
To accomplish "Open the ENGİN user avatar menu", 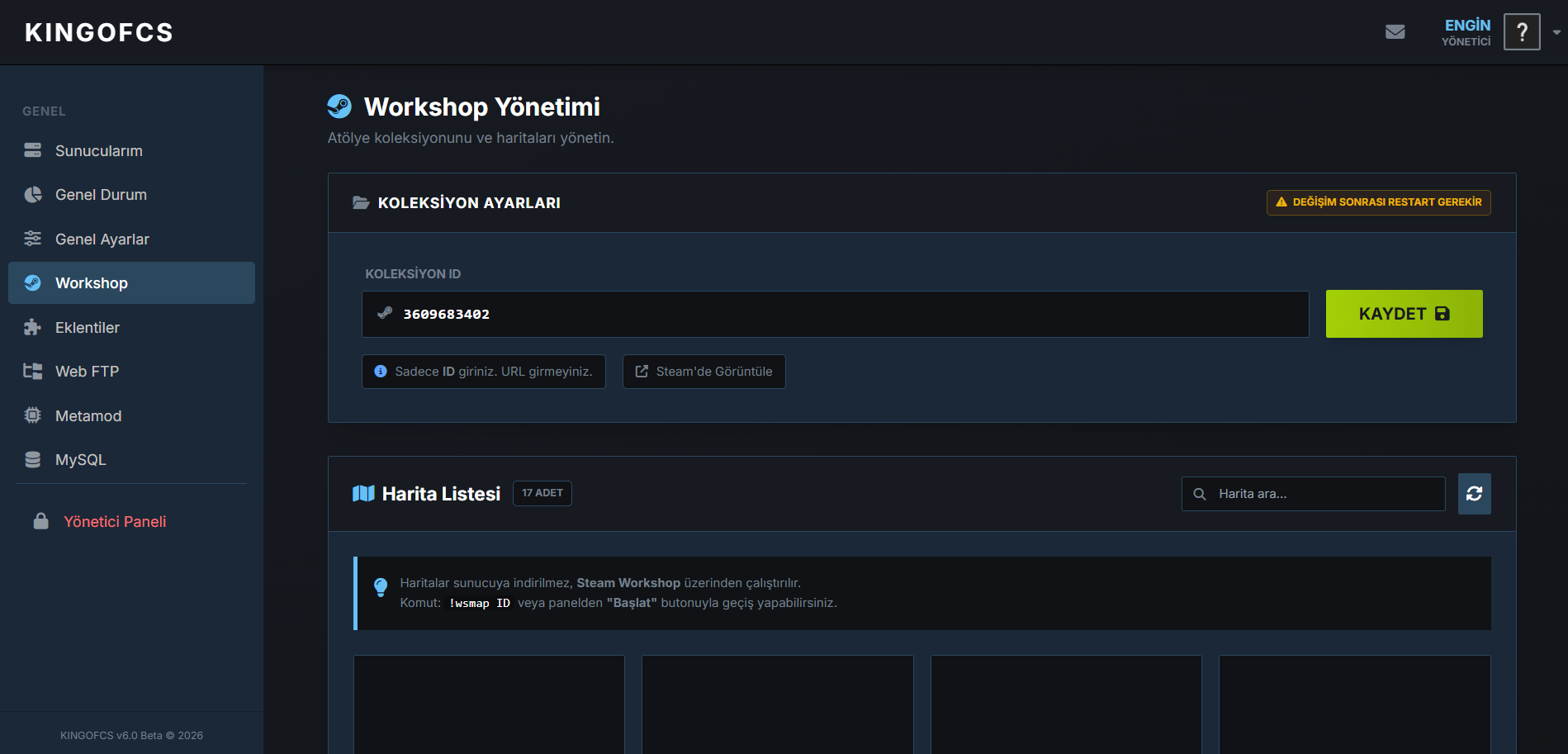I will coord(1522,32).
